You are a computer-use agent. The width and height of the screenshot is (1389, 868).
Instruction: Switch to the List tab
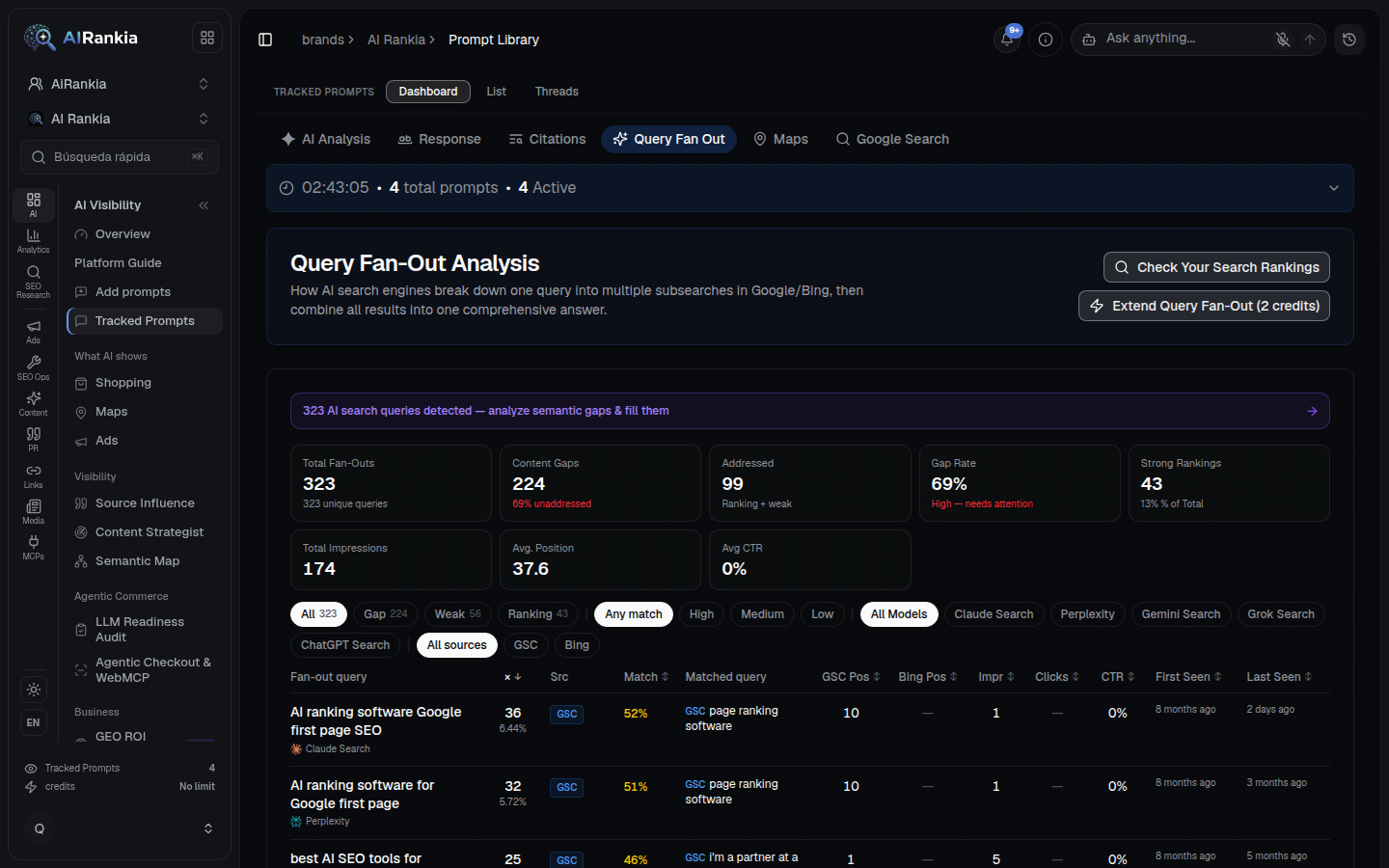[x=497, y=92]
